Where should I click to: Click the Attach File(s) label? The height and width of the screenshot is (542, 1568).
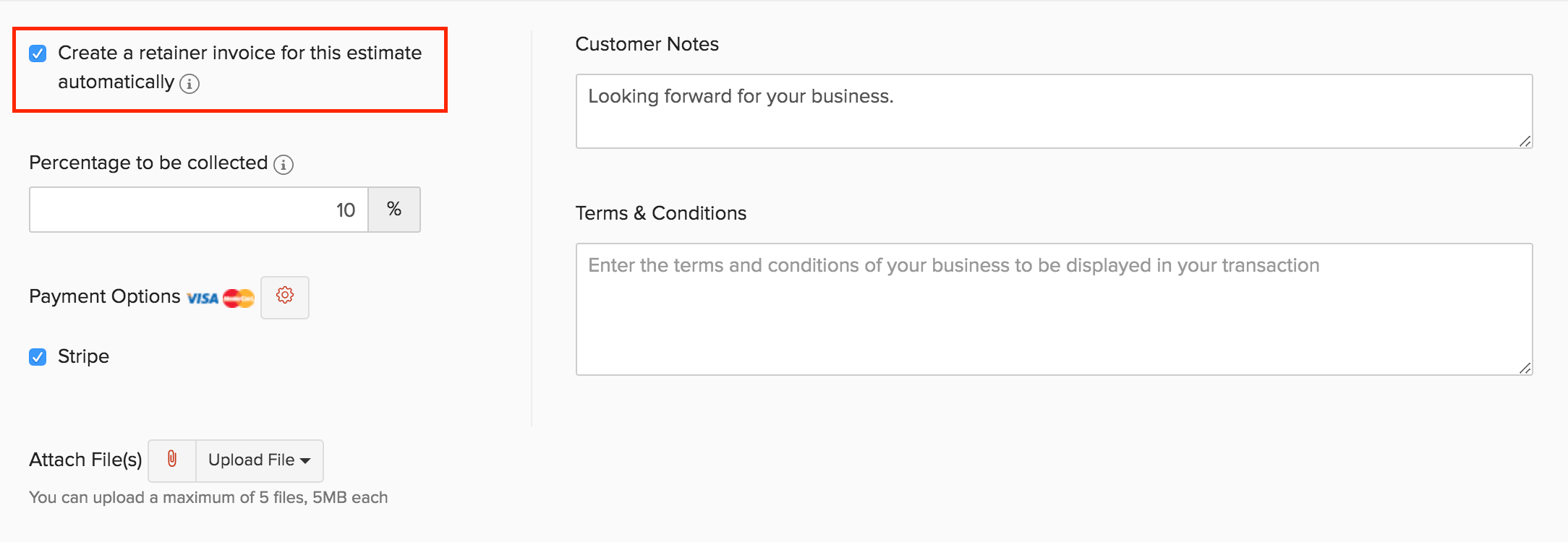85,460
